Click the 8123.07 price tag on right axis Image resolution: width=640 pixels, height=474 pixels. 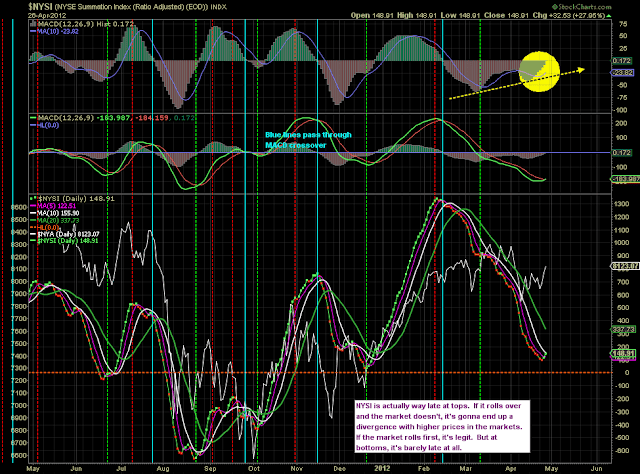point(625,266)
